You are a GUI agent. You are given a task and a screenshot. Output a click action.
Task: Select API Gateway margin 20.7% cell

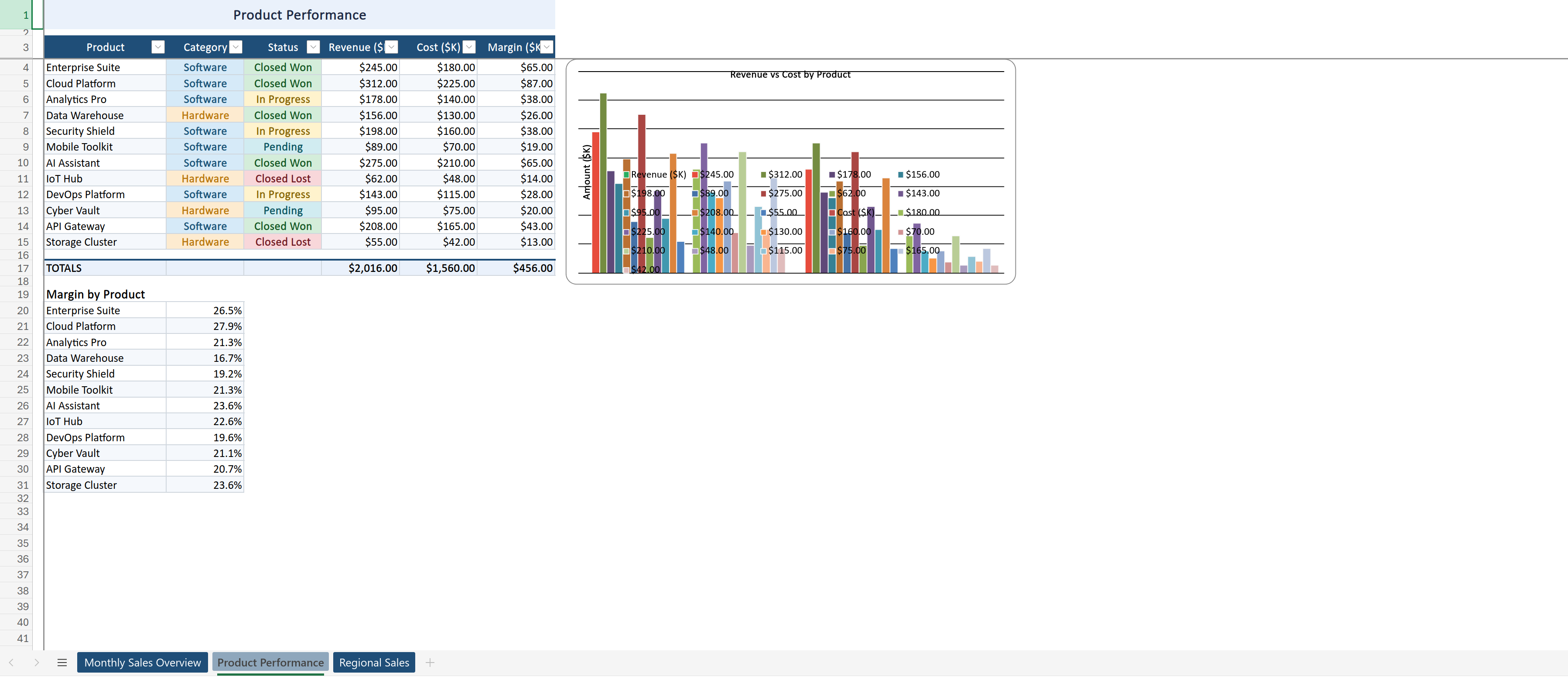pos(205,469)
